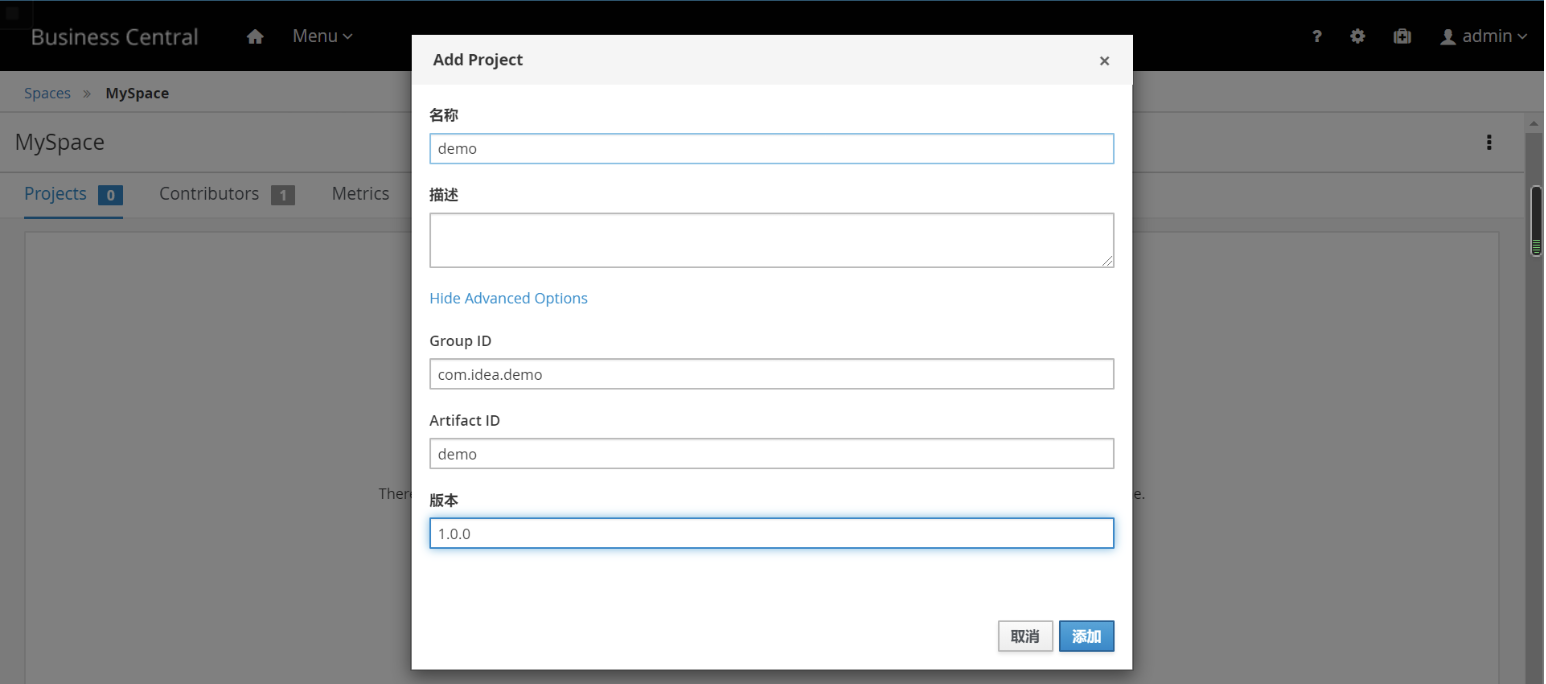1546x684 pixels.
Task: Click into the 描述 description textarea
Action: pos(771,240)
